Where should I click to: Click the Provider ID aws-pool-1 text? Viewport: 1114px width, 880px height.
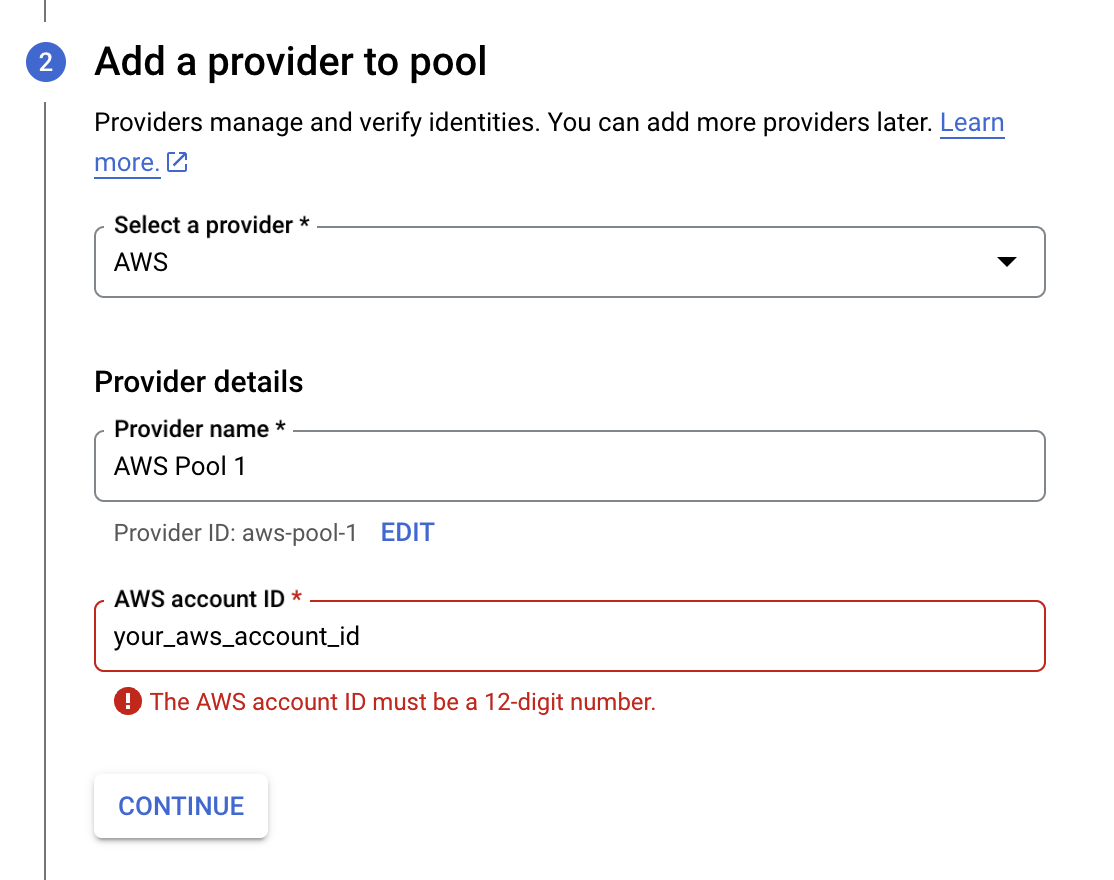click(x=235, y=533)
